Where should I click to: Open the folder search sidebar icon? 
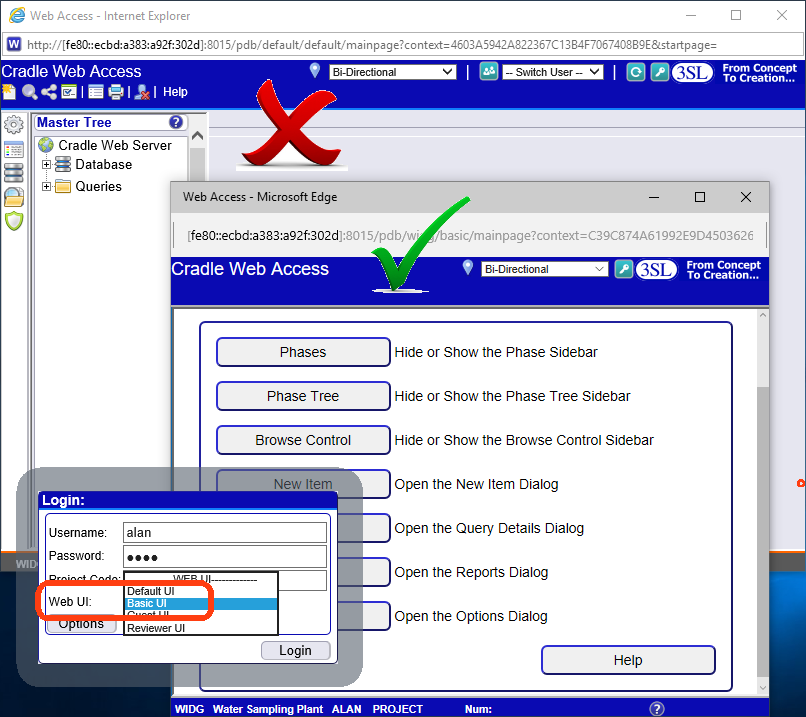pyautogui.click(x=13, y=197)
